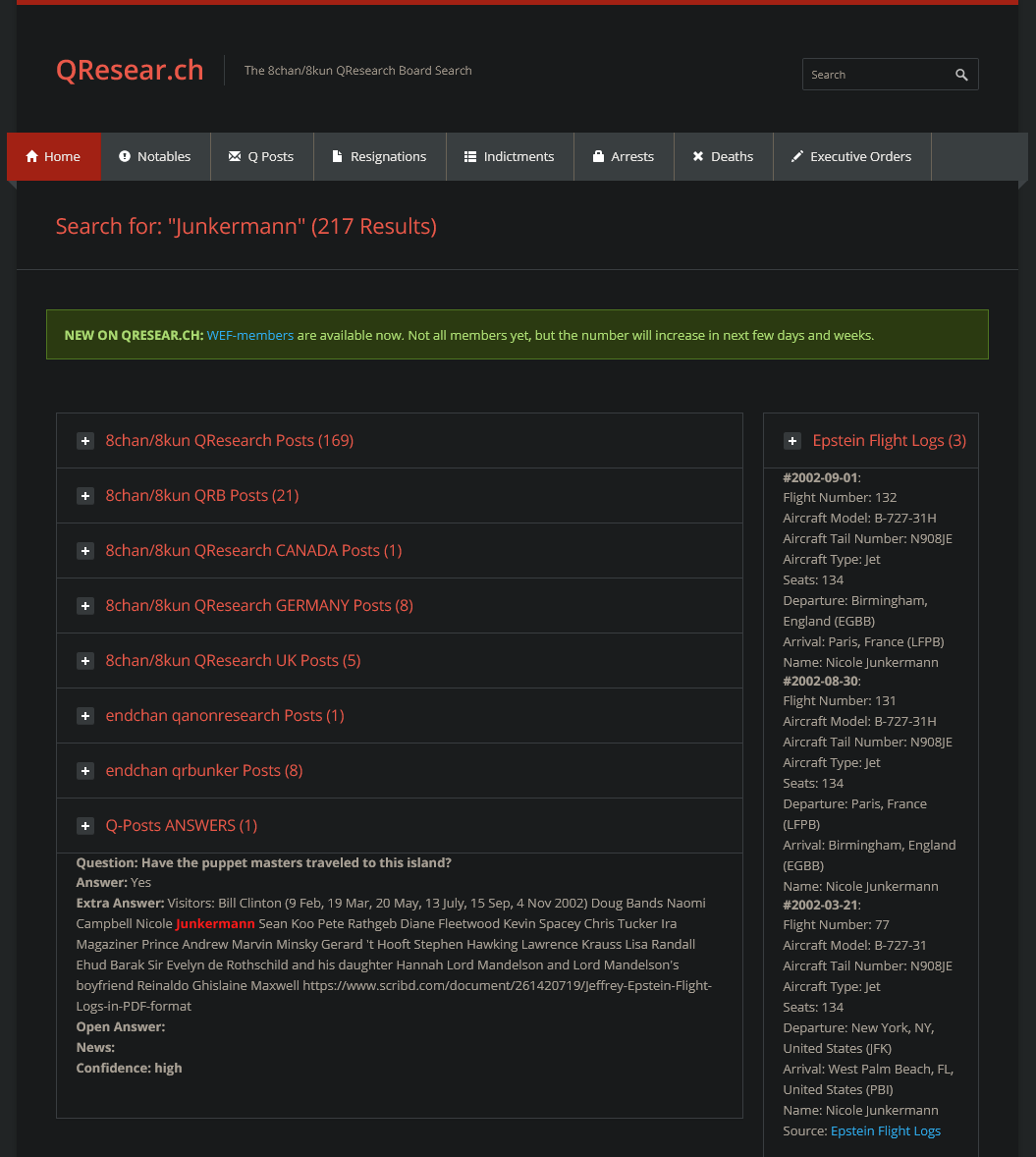Expand QResearch UK Posts (5) plus
1036x1157 pixels.
[85, 661]
